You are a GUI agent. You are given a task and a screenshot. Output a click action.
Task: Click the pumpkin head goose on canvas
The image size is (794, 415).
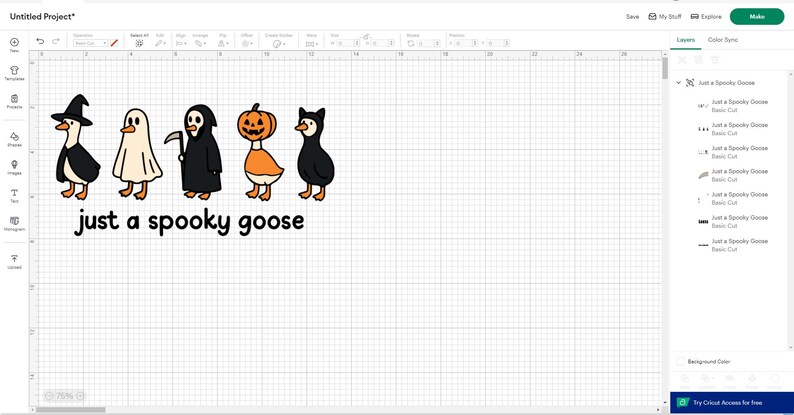click(x=260, y=152)
